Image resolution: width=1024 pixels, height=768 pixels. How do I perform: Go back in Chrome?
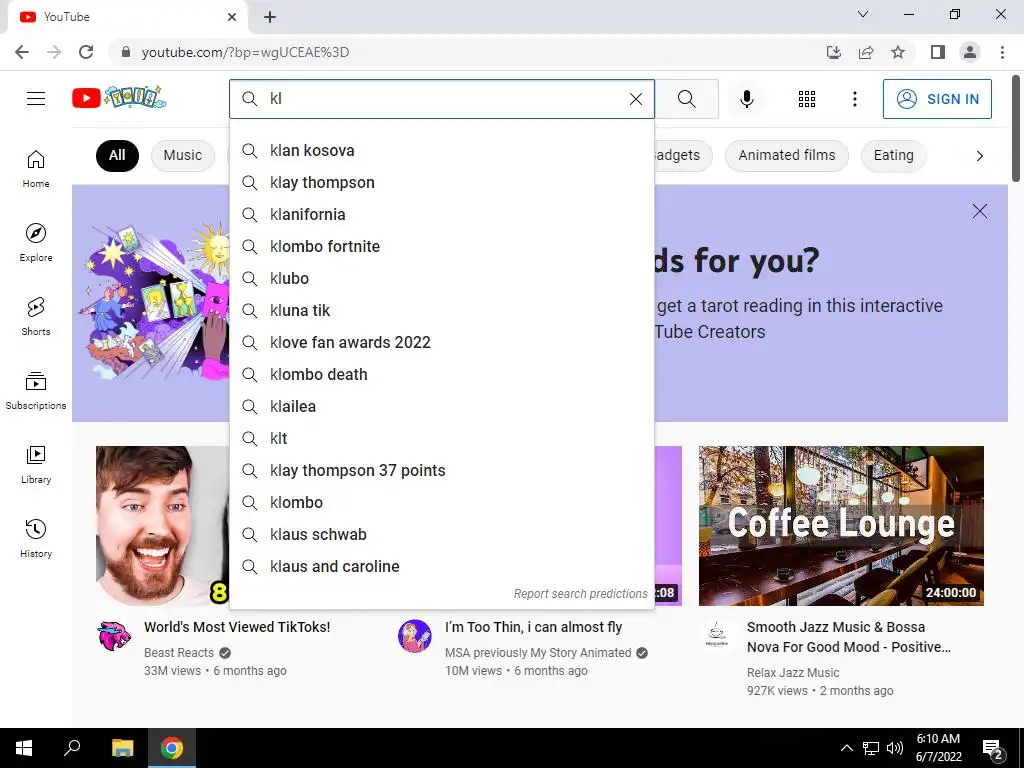(22, 52)
